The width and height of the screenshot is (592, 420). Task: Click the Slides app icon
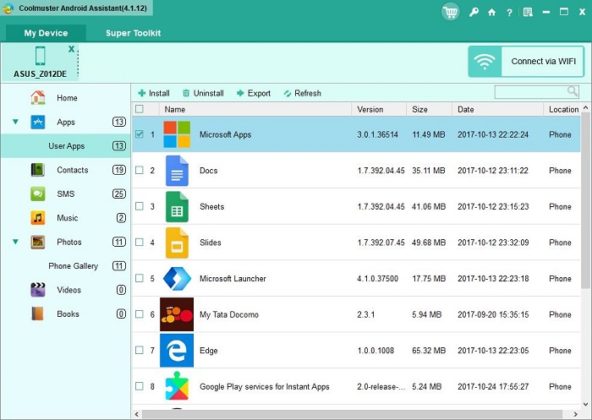tap(177, 242)
